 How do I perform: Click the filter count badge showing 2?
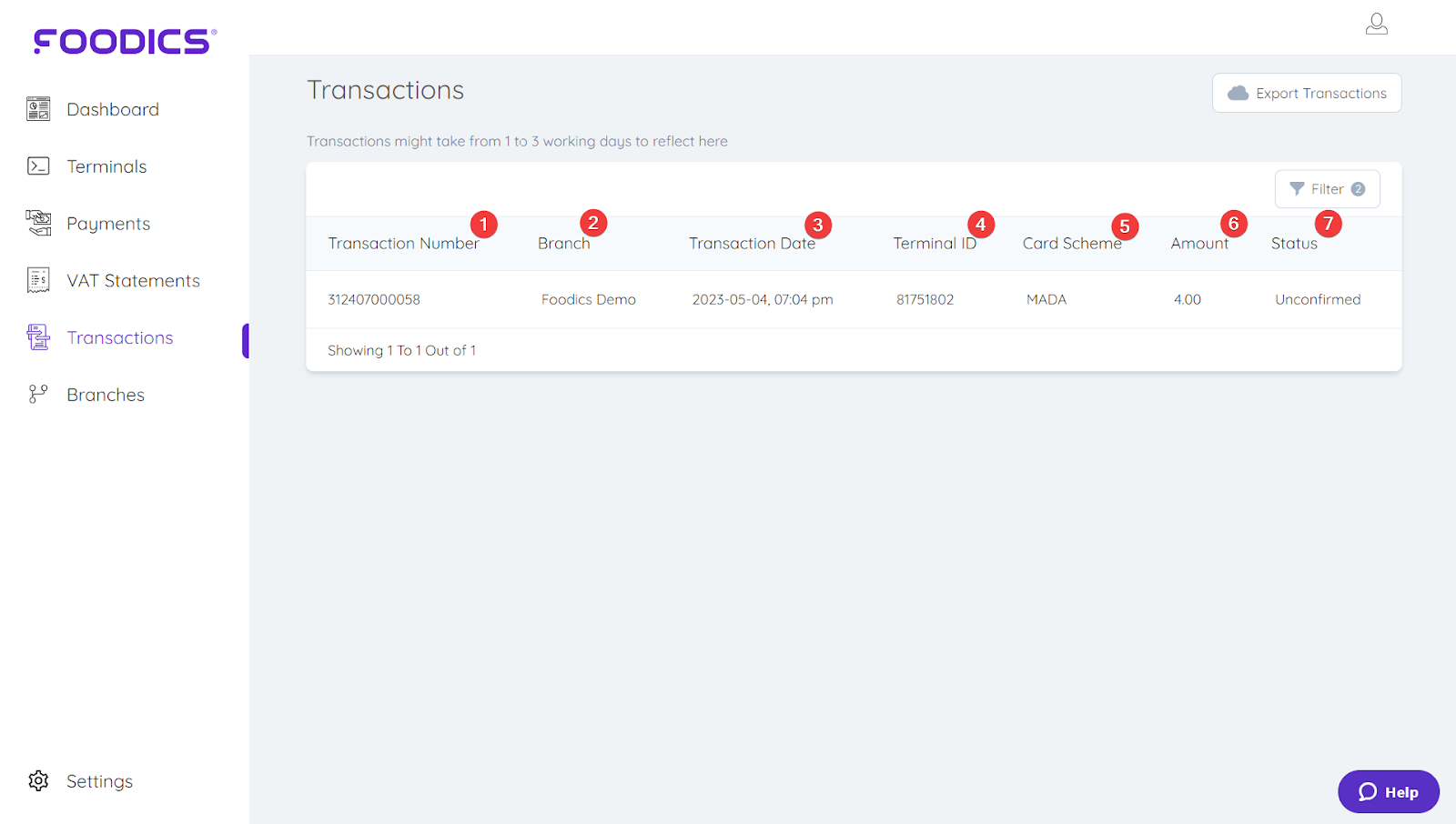tap(1357, 188)
